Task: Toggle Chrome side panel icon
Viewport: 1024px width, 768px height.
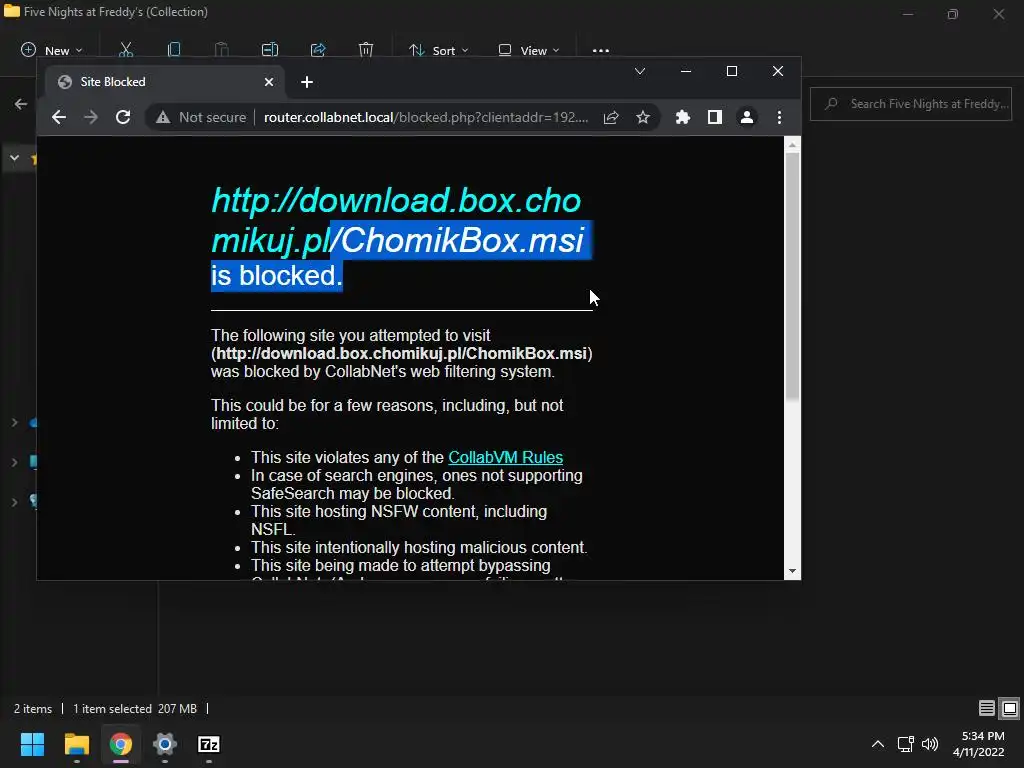Action: (x=714, y=118)
